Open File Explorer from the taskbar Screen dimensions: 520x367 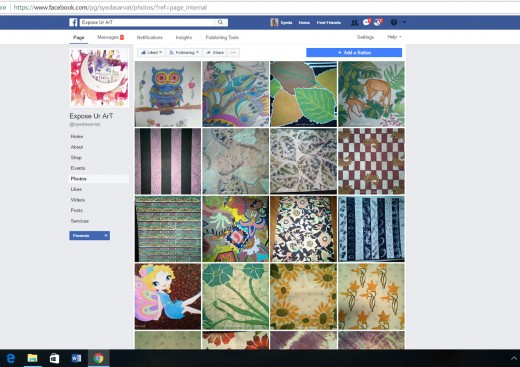32,358
